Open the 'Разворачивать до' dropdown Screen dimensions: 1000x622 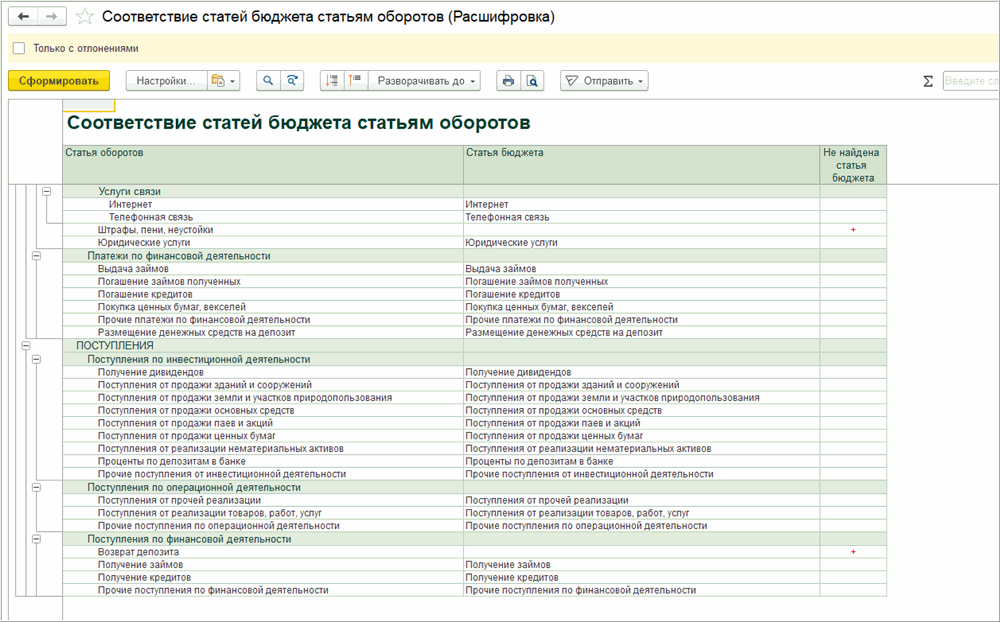click(x=424, y=81)
